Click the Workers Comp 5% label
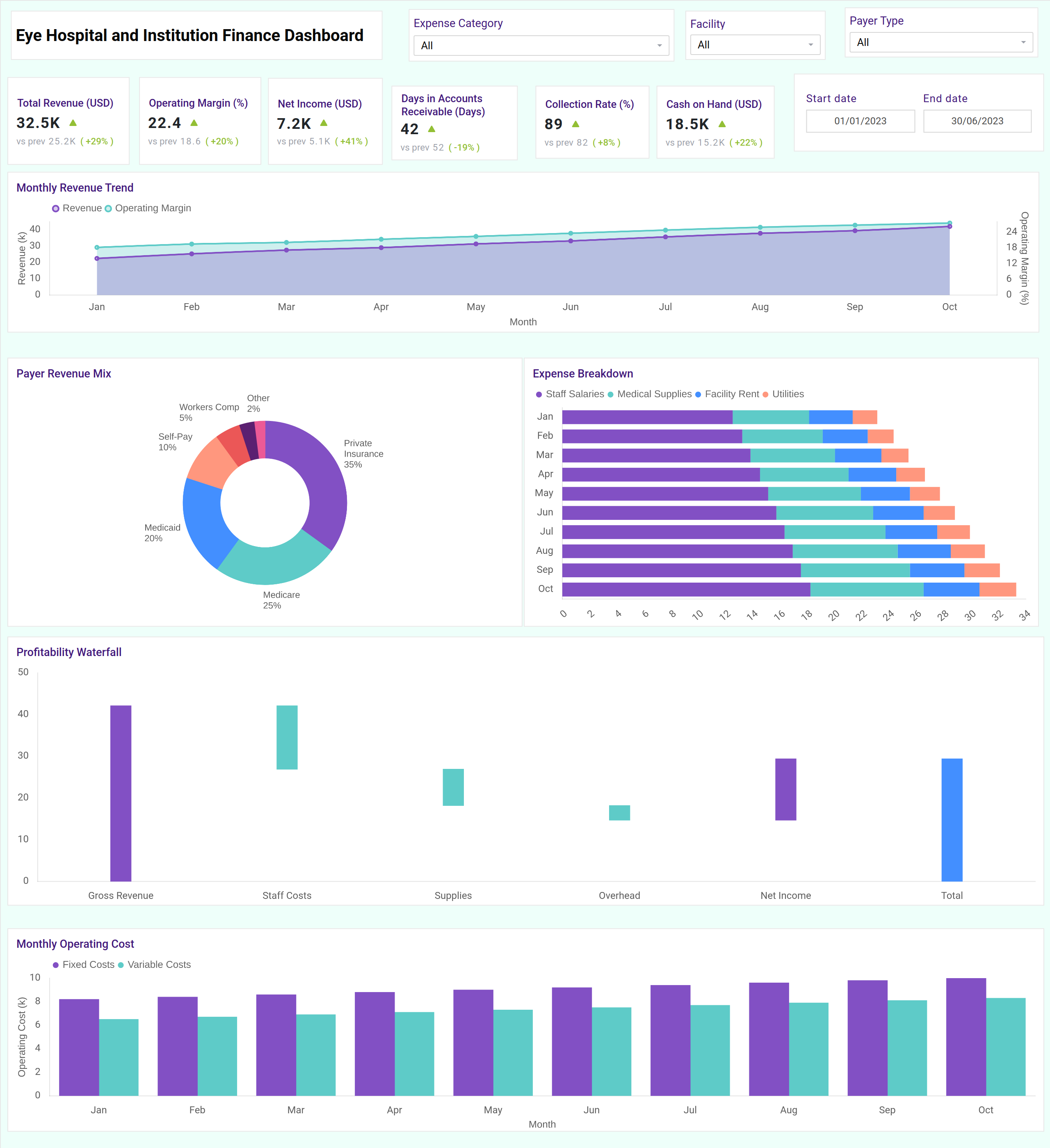This screenshot has height=1148, width=1050. (209, 412)
